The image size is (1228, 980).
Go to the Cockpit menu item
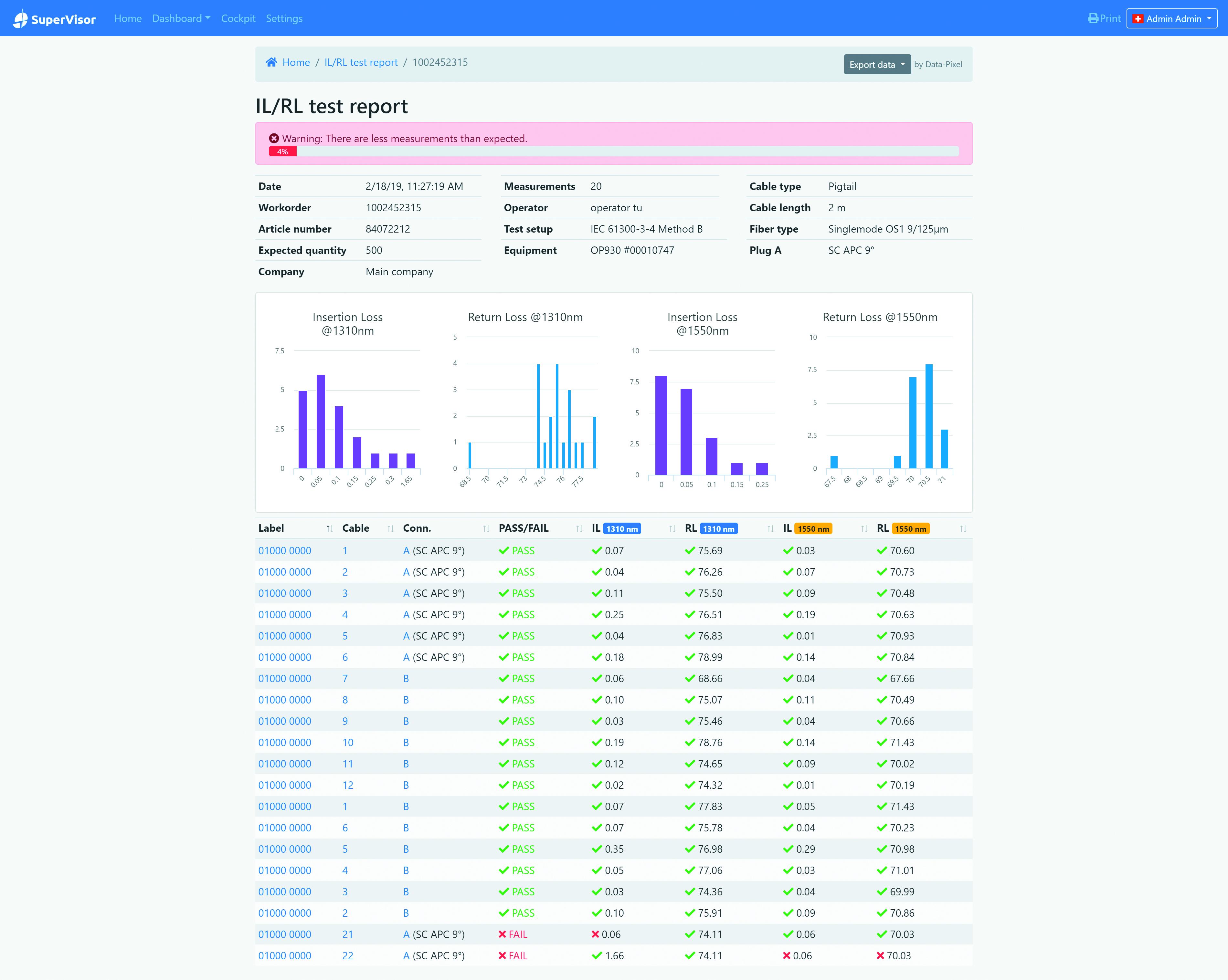pos(238,18)
